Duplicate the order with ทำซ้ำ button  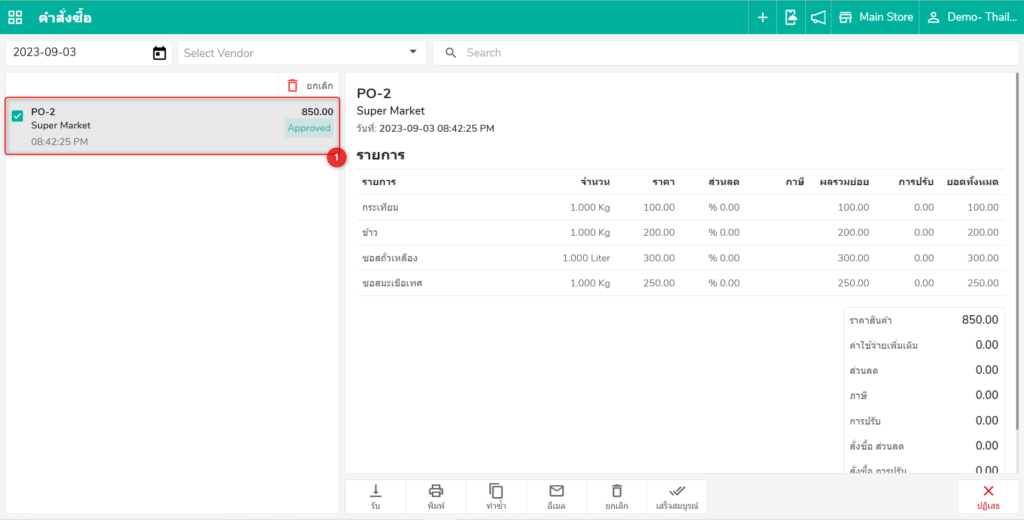pos(496,498)
